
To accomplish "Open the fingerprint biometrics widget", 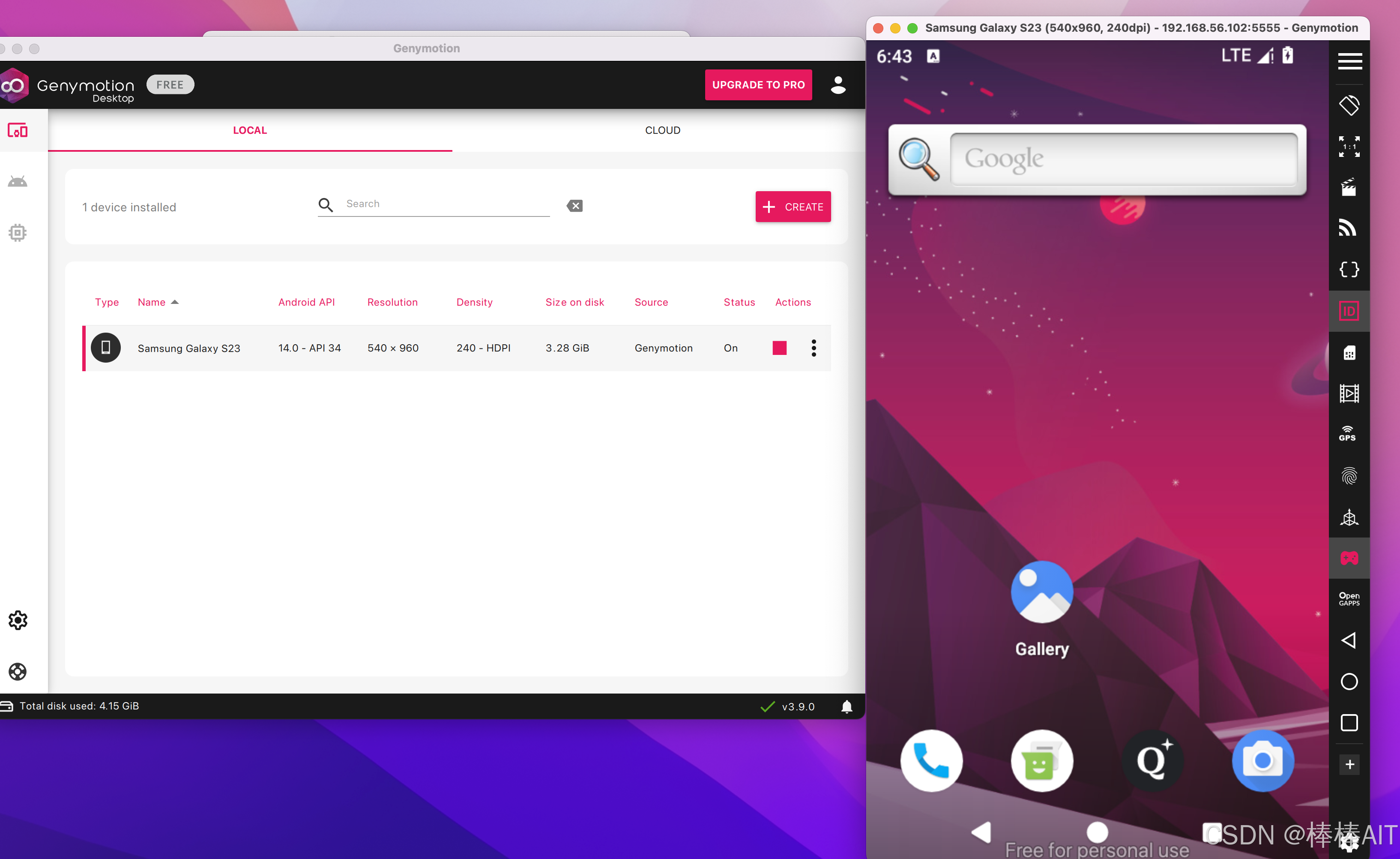I will [x=1349, y=476].
